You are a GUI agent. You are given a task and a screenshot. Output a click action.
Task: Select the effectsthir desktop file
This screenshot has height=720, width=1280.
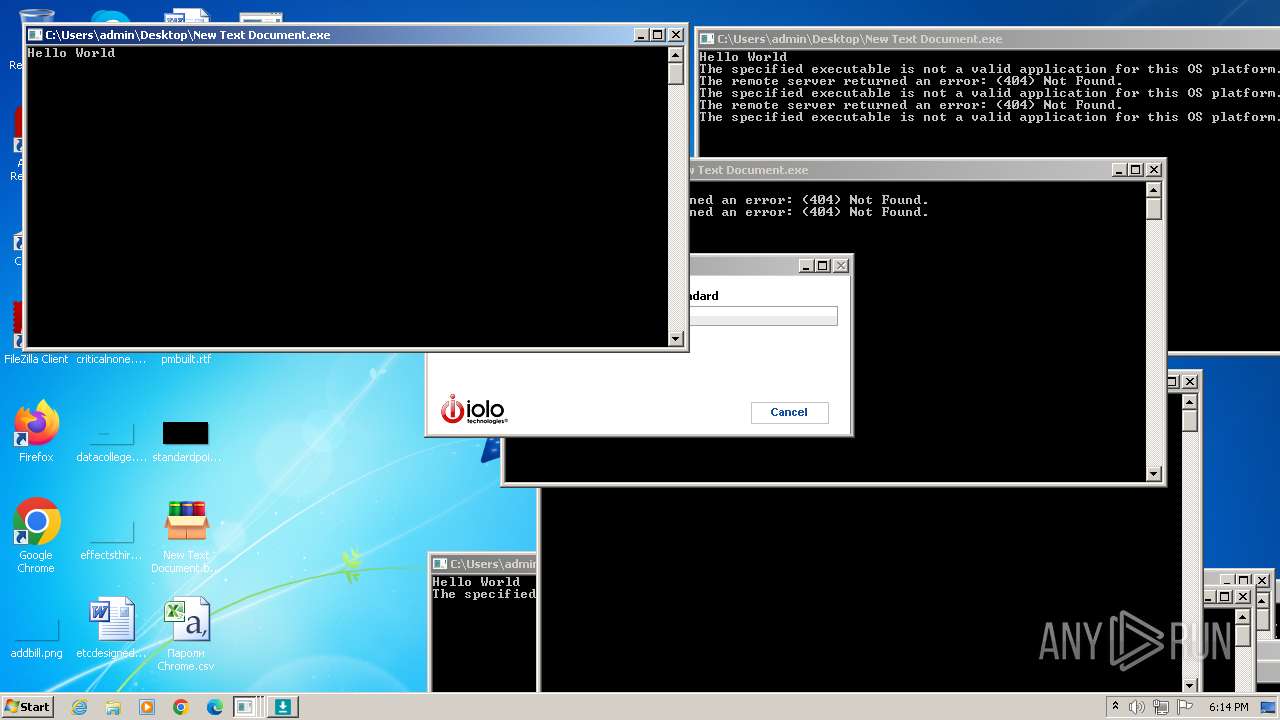click(x=111, y=538)
